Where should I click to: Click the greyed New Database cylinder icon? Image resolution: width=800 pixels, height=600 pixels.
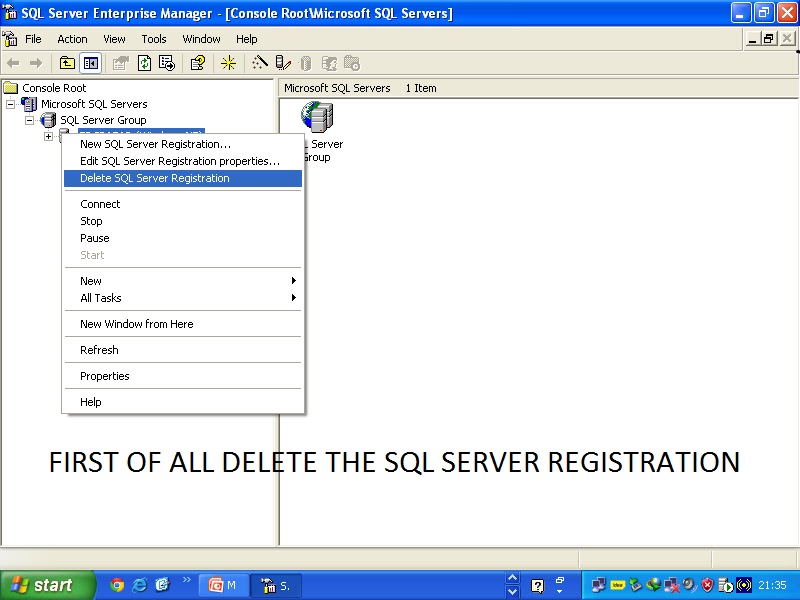point(306,63)
